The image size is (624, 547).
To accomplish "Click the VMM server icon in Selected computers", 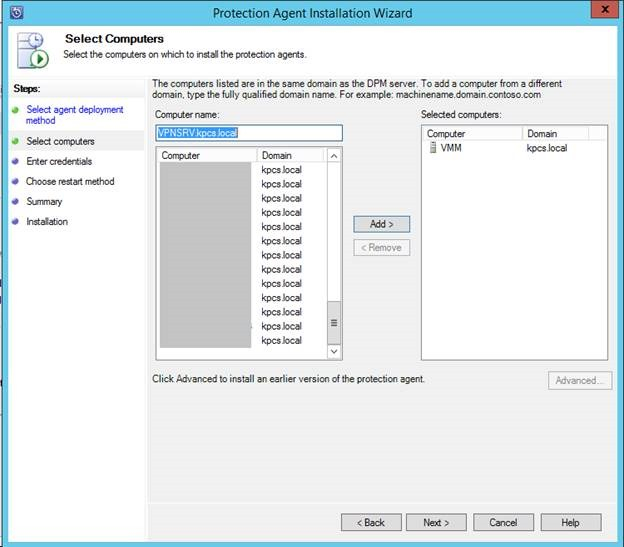I will tap(432, 148).
